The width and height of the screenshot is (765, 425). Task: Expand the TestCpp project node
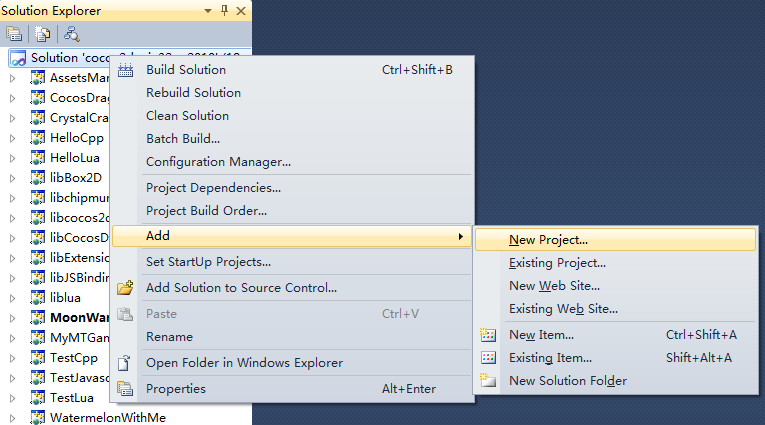tap(13, 358)
